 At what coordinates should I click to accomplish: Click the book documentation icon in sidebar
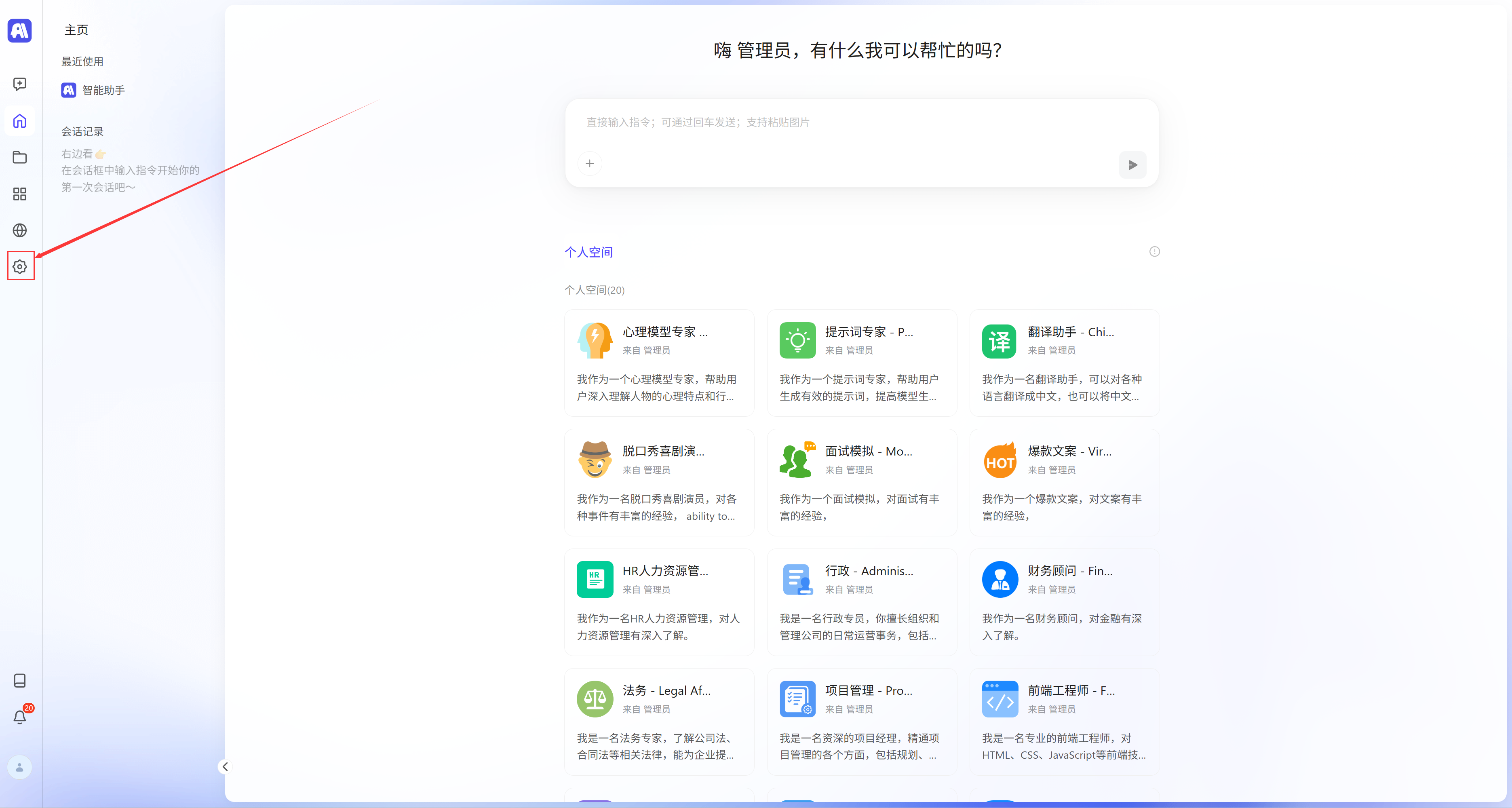[x=20, y=681]
